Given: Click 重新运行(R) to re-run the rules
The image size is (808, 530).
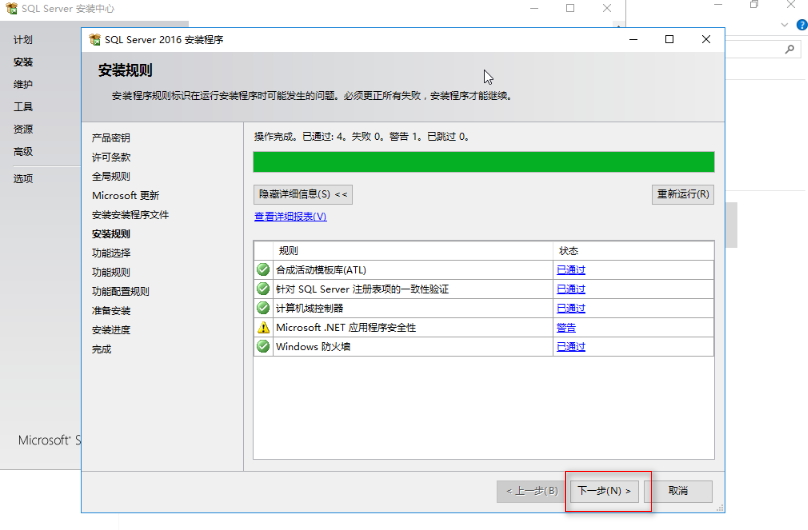Looking at the screenshot, I should [x=683, y=195].
